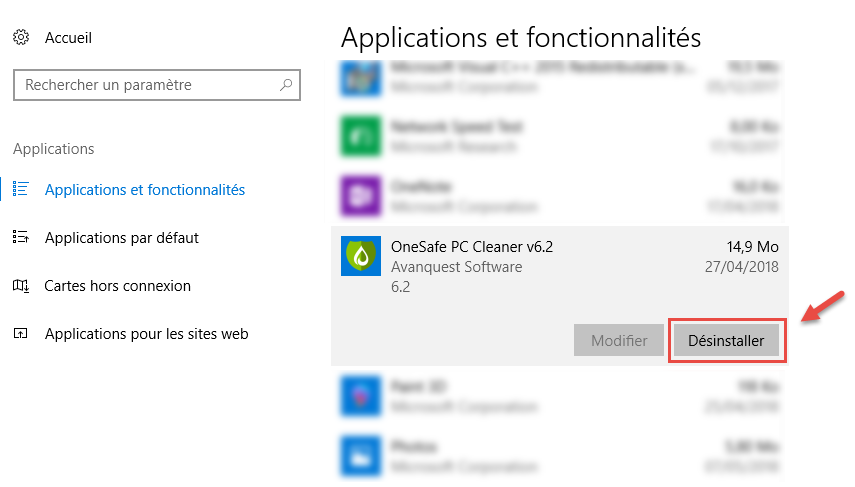The width and height of the screenshot is (855, 487).
Task: Click the Applications par défaut sidebar icon
Action: (x=21, y=238)
